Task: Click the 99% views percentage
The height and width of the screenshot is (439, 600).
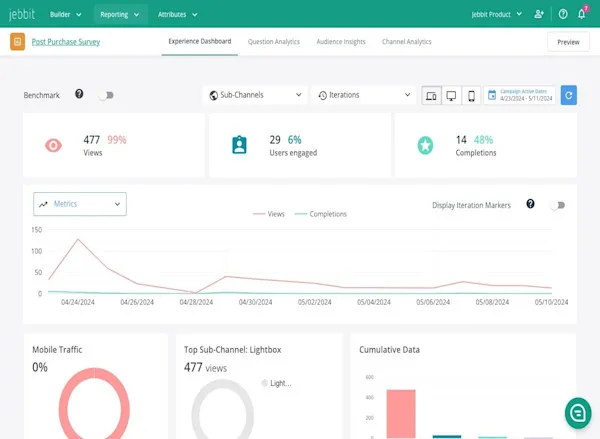Action: pos(117,140)
